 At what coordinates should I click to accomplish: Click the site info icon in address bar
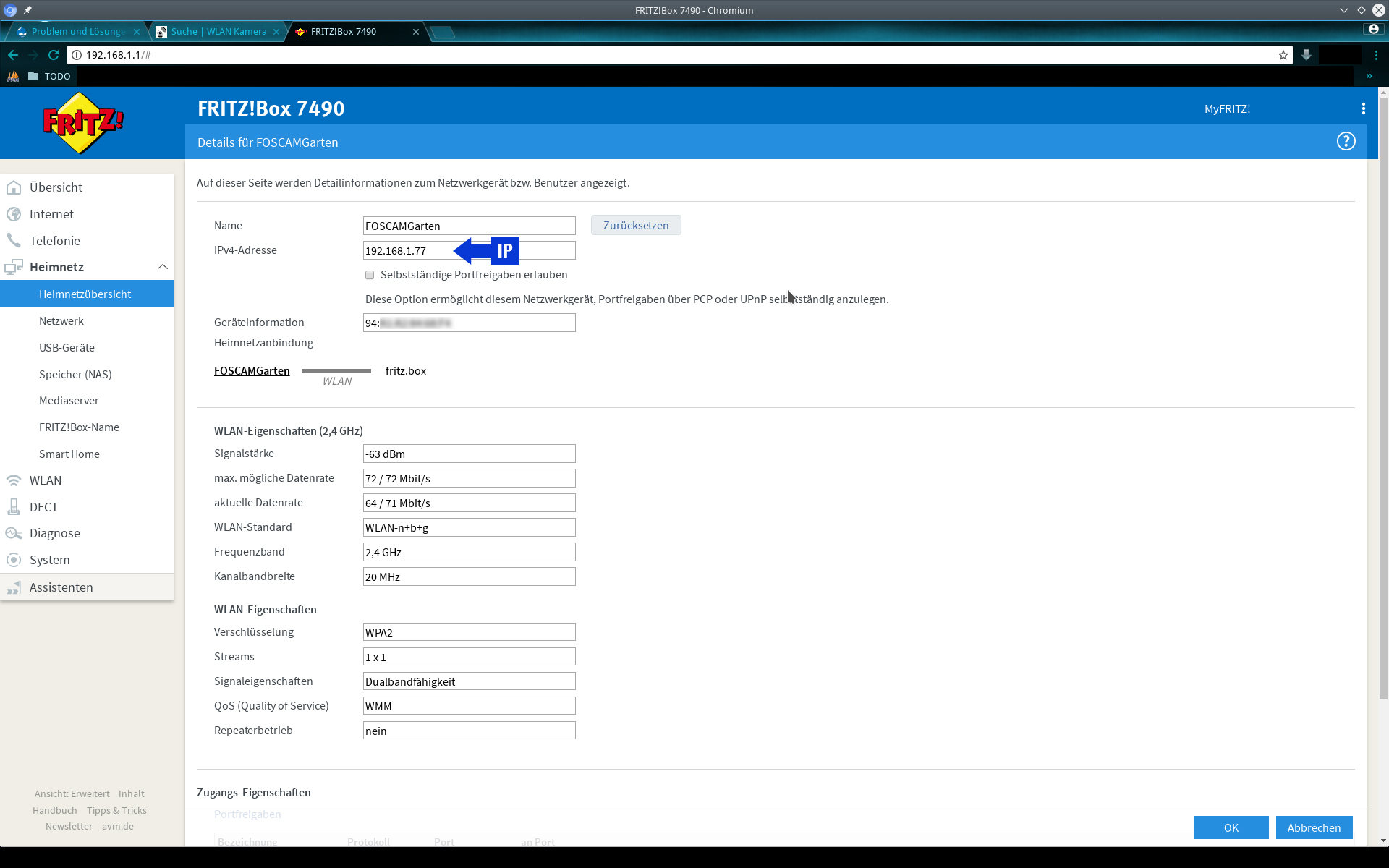77,55
